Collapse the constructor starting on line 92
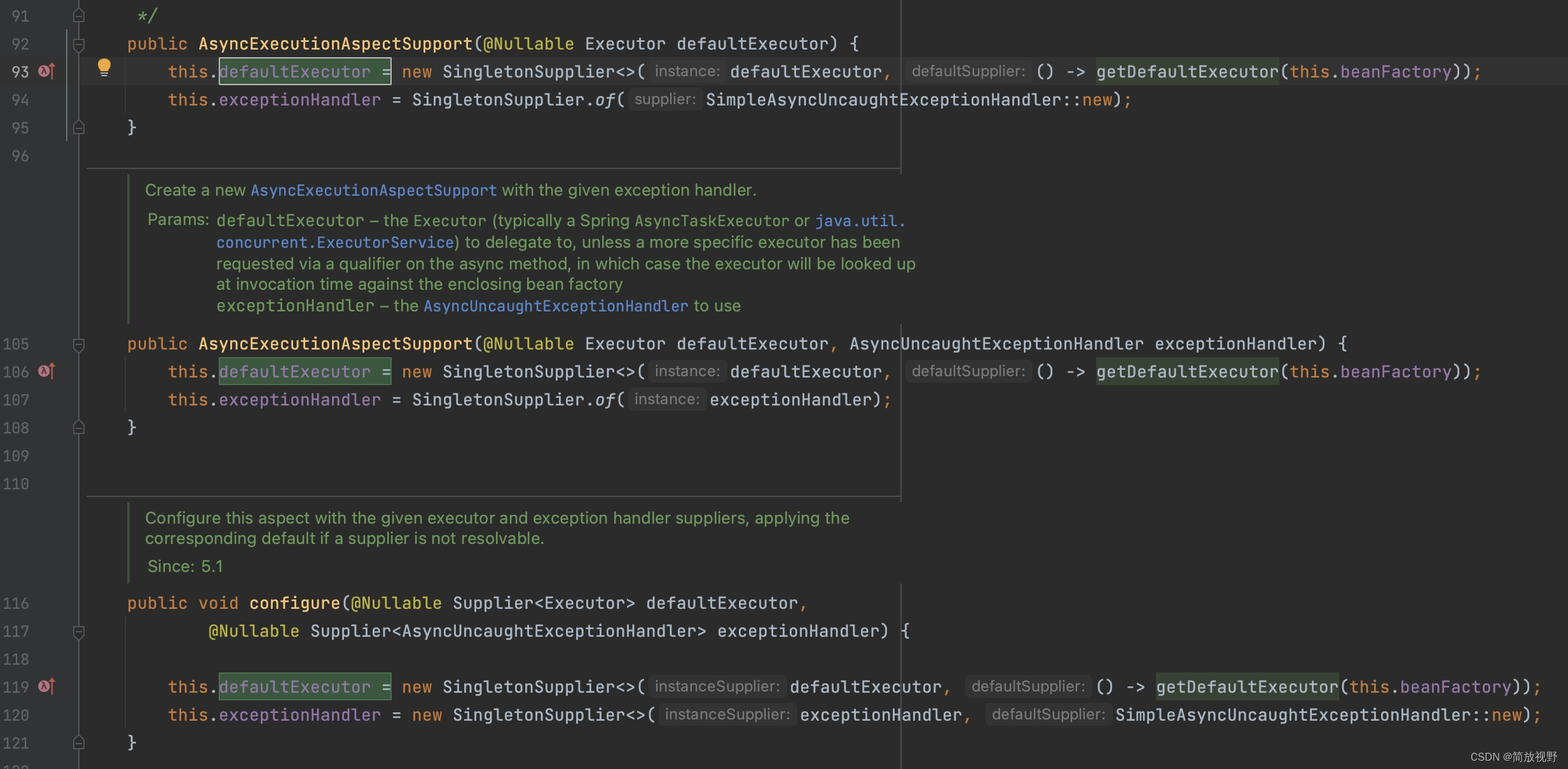1568x769 pixels. (x=79, y=44)
